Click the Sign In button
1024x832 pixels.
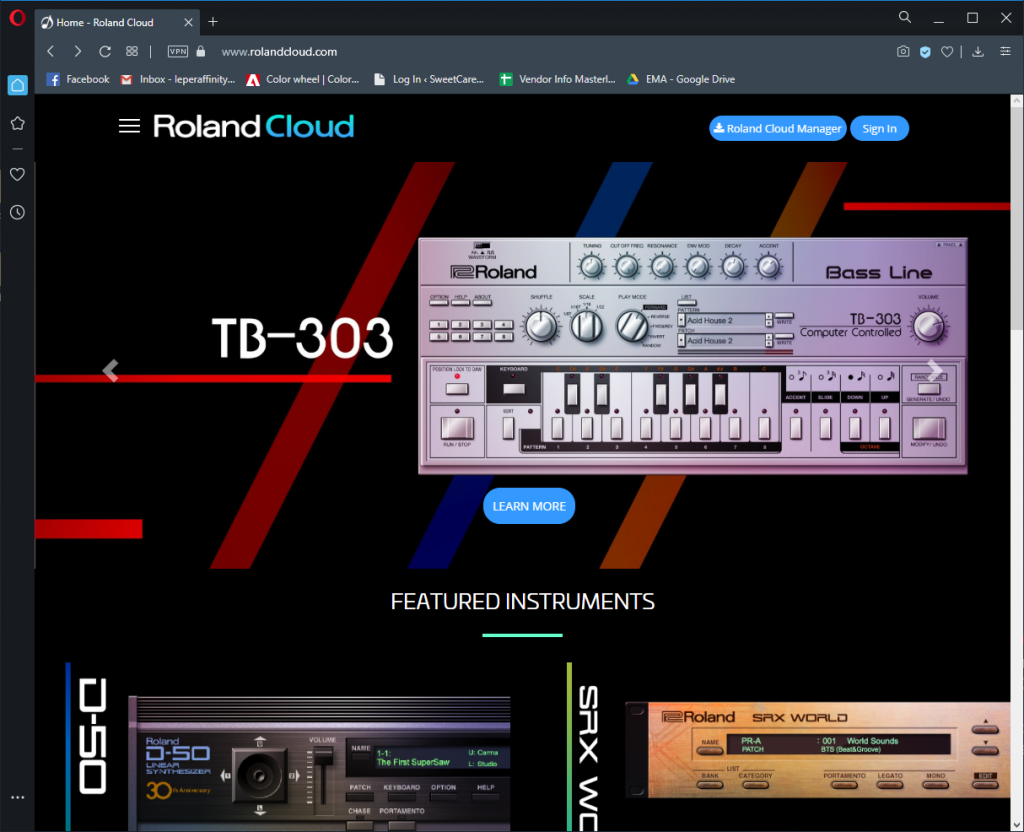[x=879, y=128]
